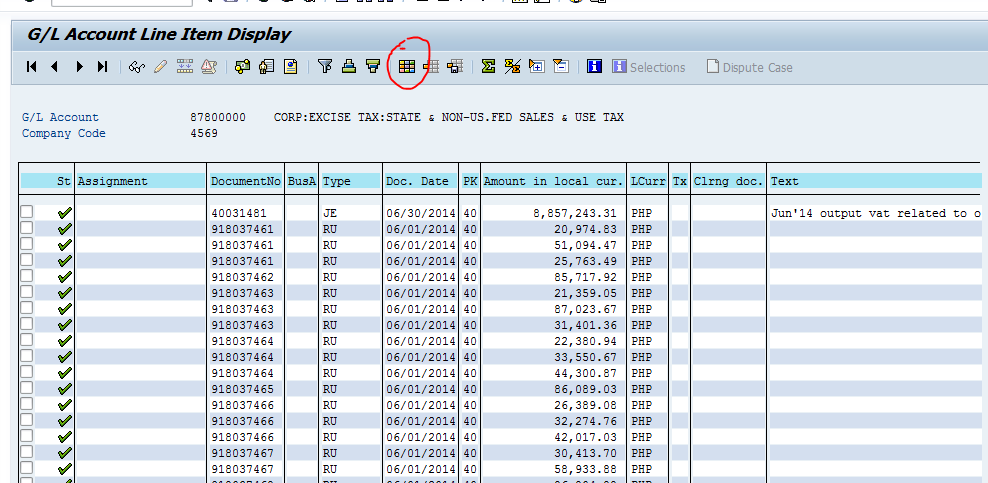
Task: Click the yellow document overview icon
Action: (290, 66)
